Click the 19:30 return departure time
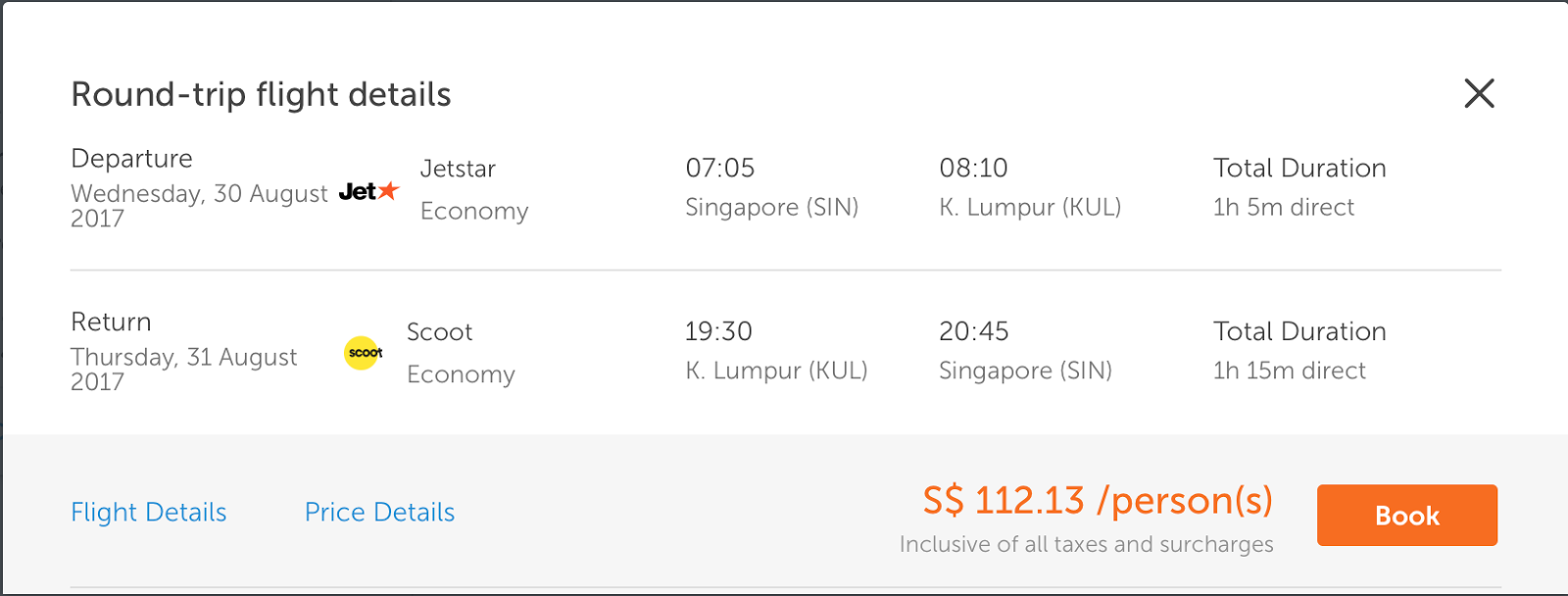 click(x=718, y=331)
